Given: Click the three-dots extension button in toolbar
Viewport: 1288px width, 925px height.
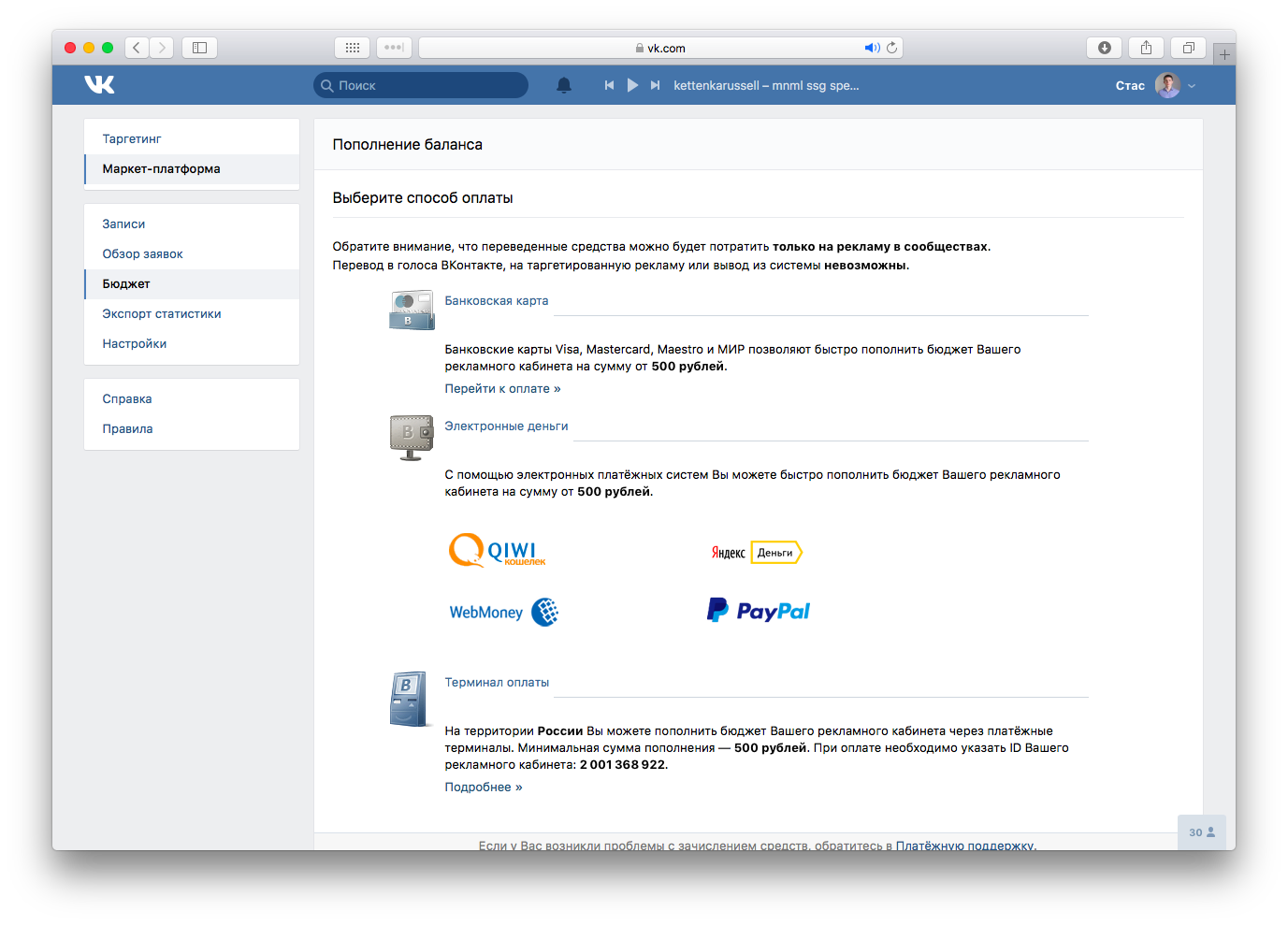Looking at the screenshot, I should point(394,48).
